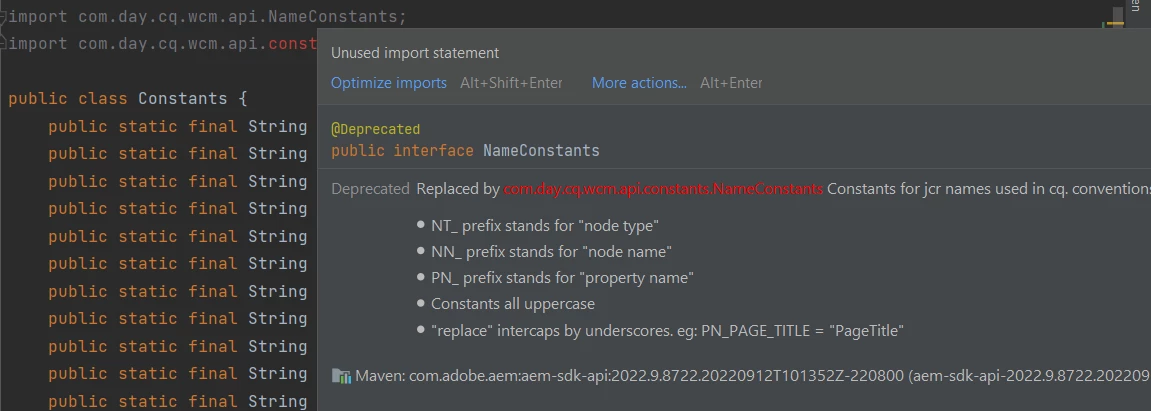The image size is (1151, 411).
Task: Open the vertical tool window tab on the right edge
Action: pyautogui.click(x=1138, y=8)
